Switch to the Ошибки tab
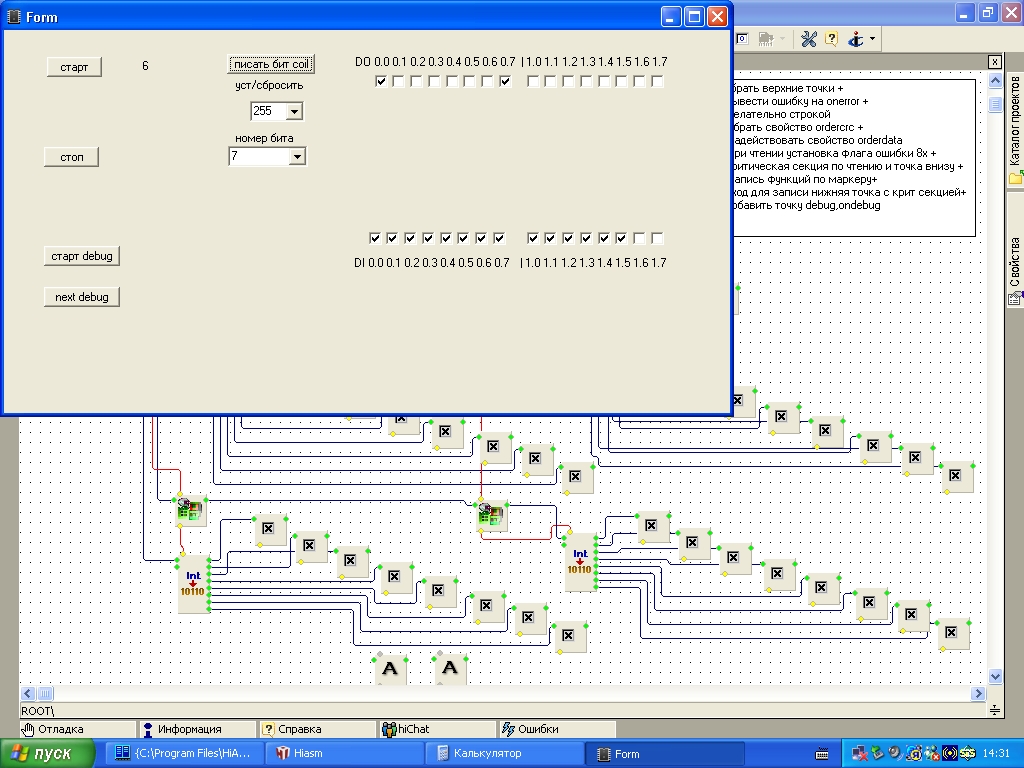This screenshot has height=768, width=1024. 557,729
